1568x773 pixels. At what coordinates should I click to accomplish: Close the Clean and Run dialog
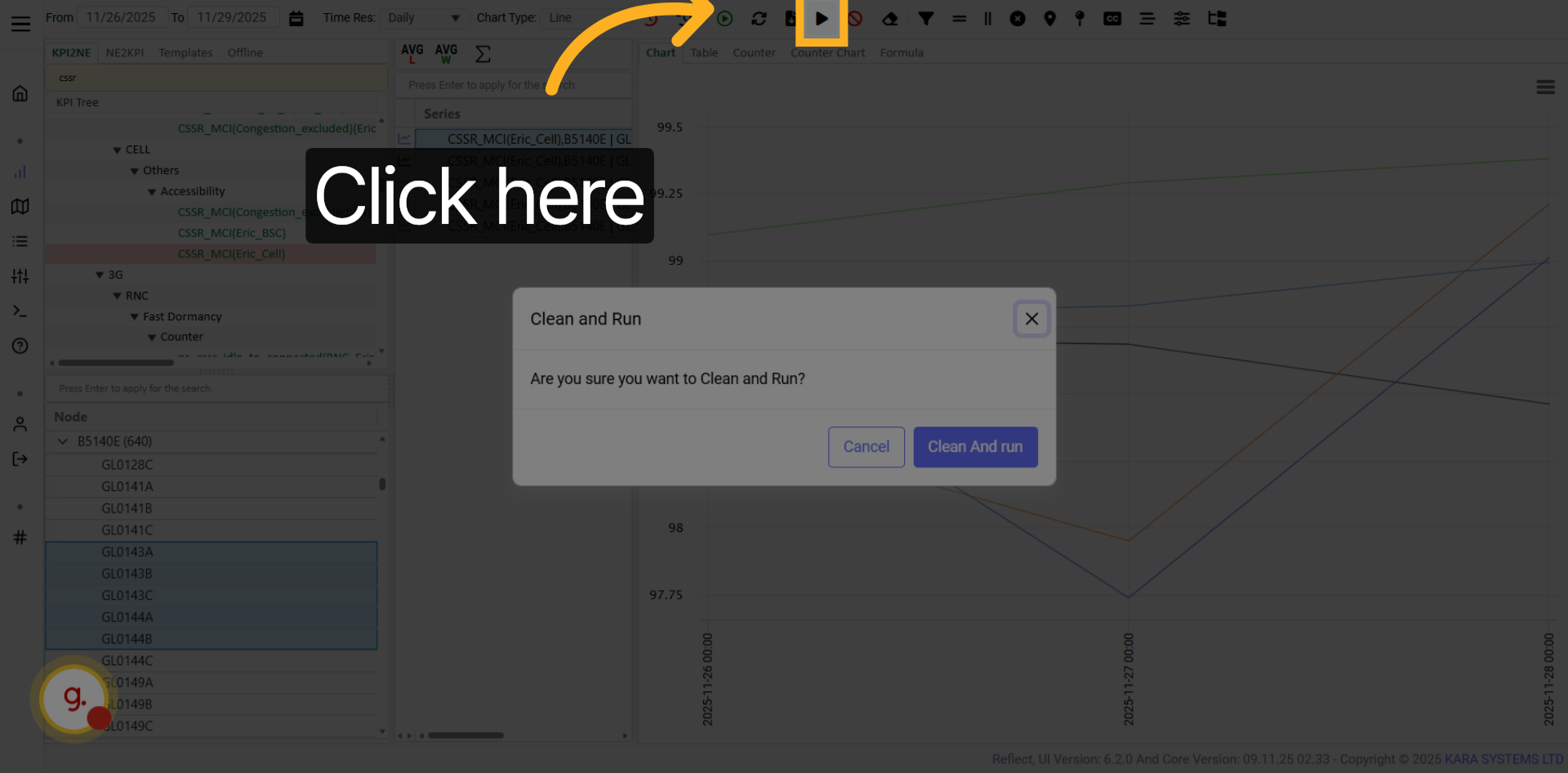point(1031,319)
